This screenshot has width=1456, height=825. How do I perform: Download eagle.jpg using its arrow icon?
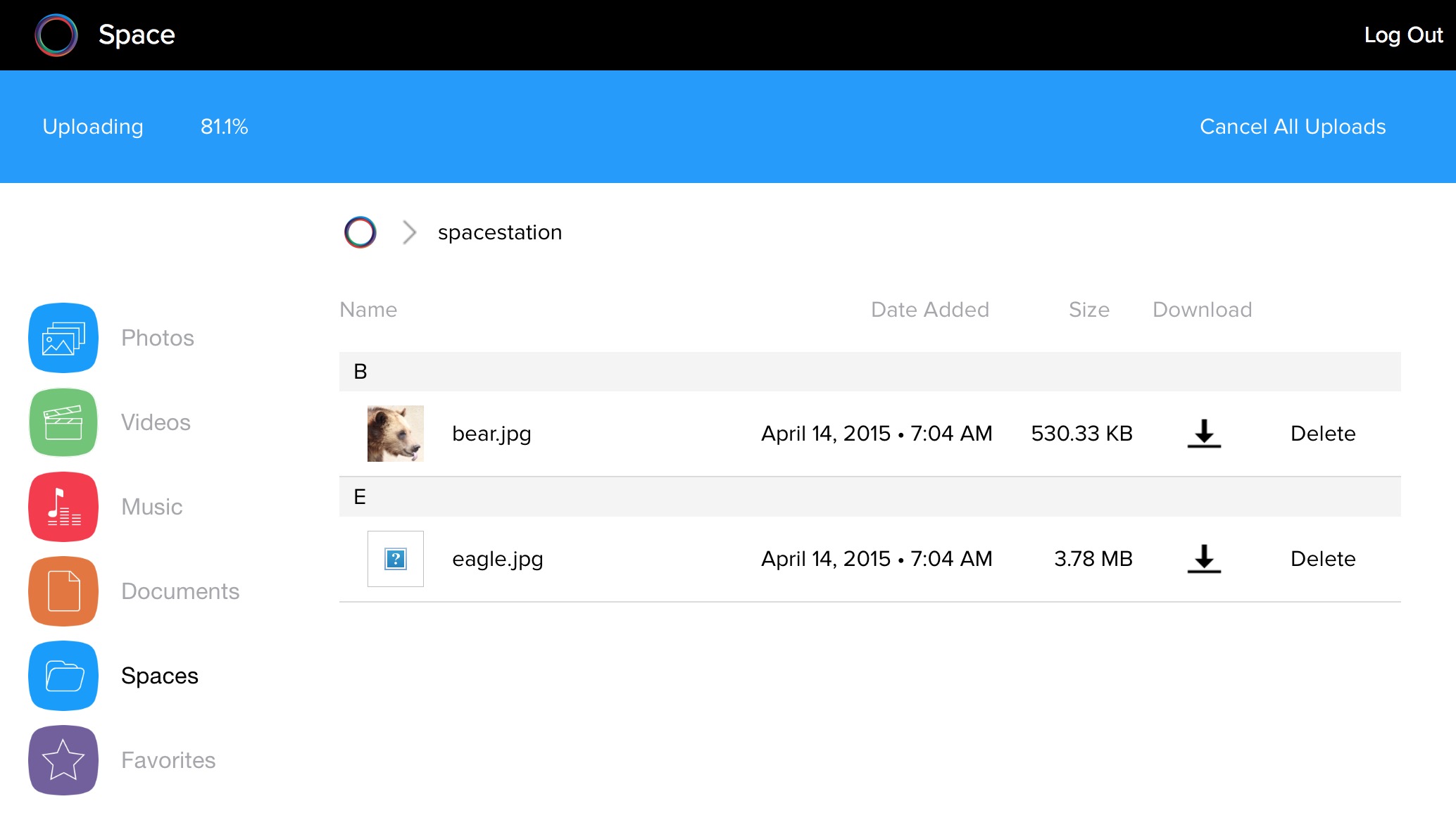(x=1204, y=559)
